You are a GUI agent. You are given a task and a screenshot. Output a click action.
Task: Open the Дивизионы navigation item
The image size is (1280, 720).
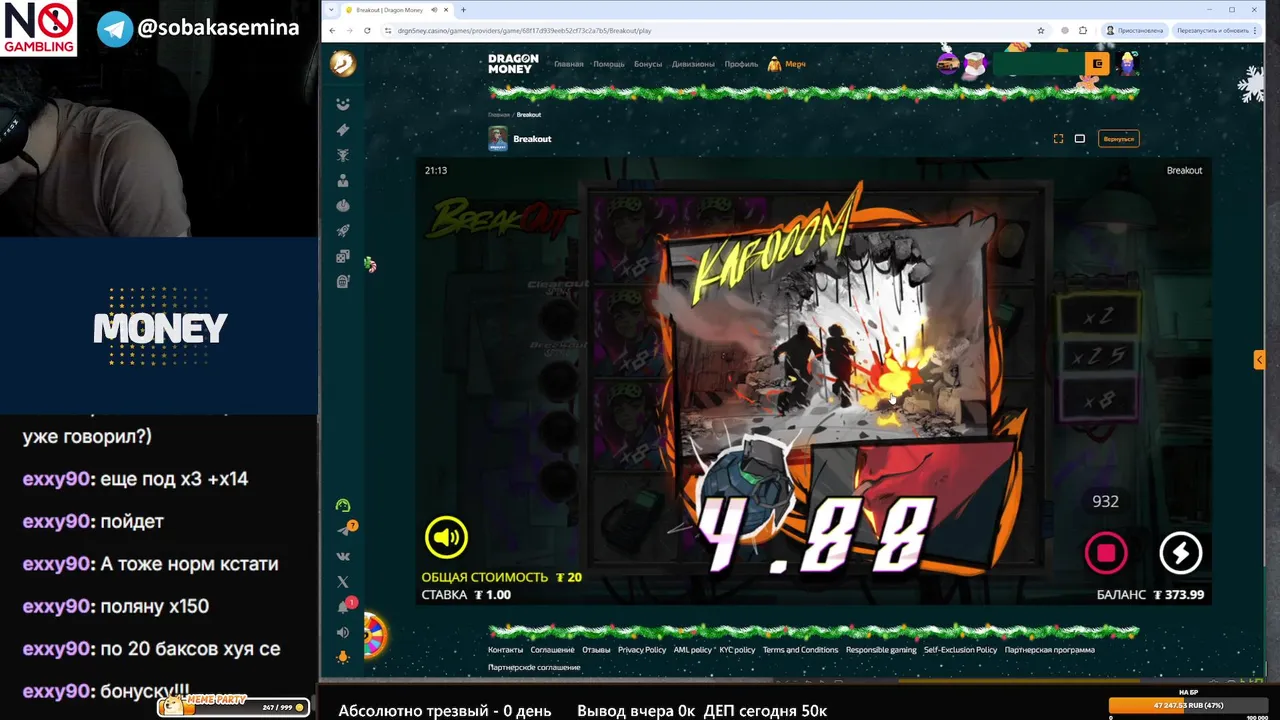point(693,64)
